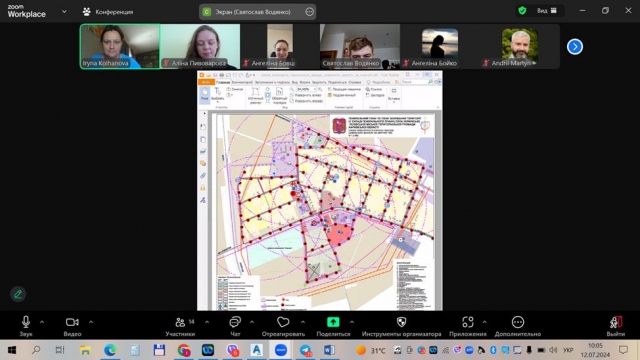This screenshot has width=640, height=360.
Task: Expand video options arrow beside Видео
Action: click(91, 322)
